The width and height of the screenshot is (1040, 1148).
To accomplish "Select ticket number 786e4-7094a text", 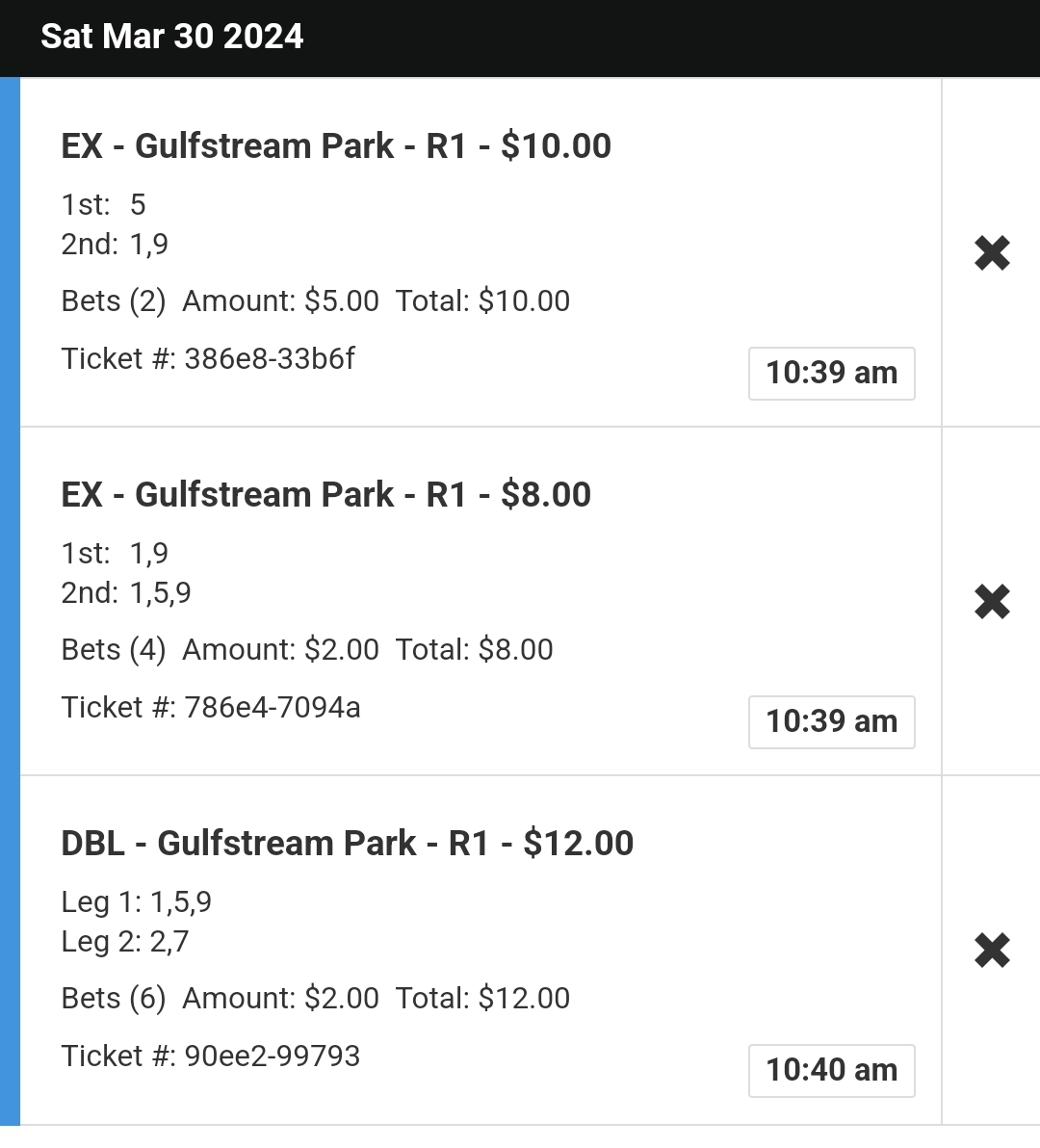I will click(211, 707).
